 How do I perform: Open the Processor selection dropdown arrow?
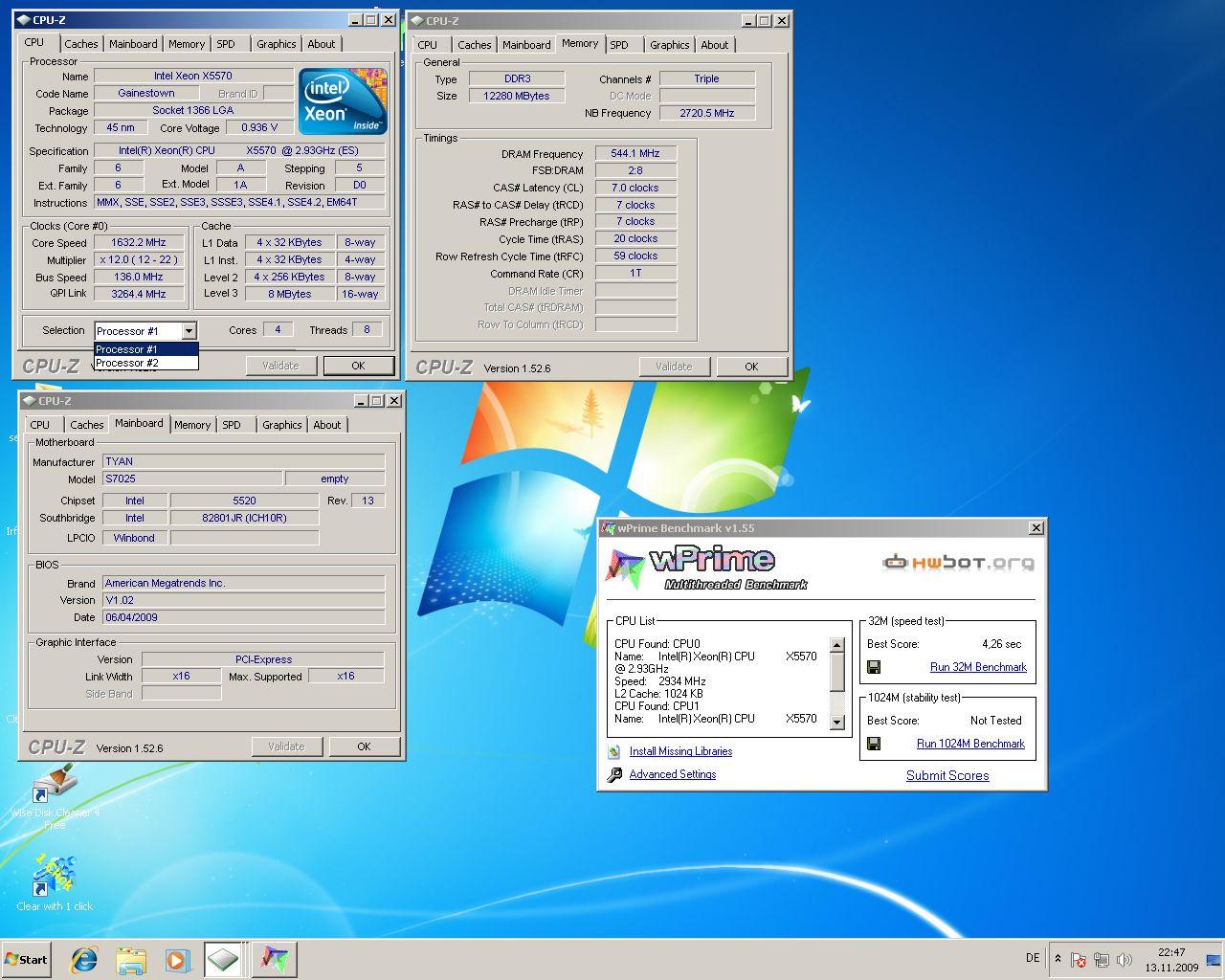(189, 331)
